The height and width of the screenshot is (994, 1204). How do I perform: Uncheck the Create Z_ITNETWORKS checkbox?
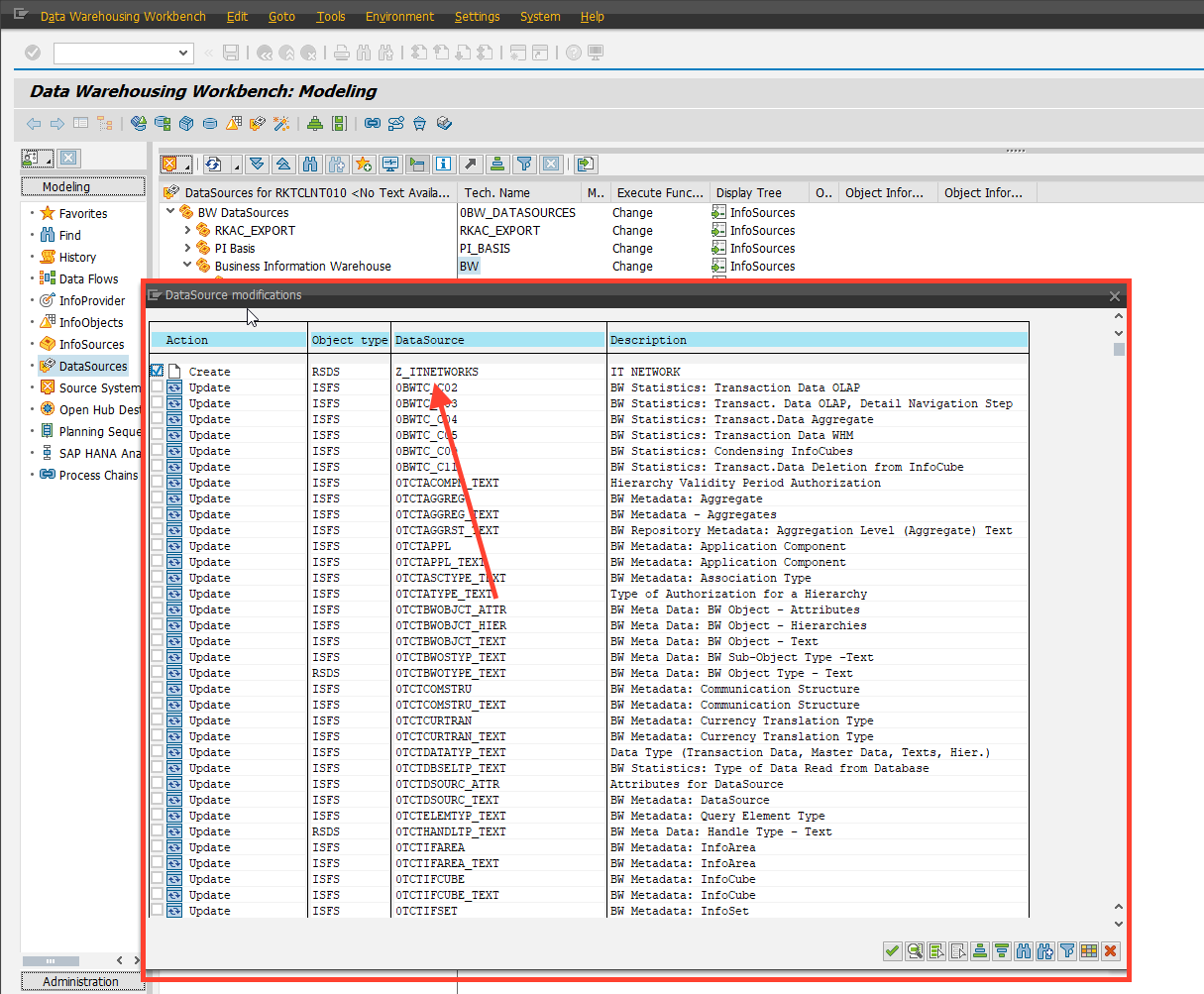[x=157, y=371]
